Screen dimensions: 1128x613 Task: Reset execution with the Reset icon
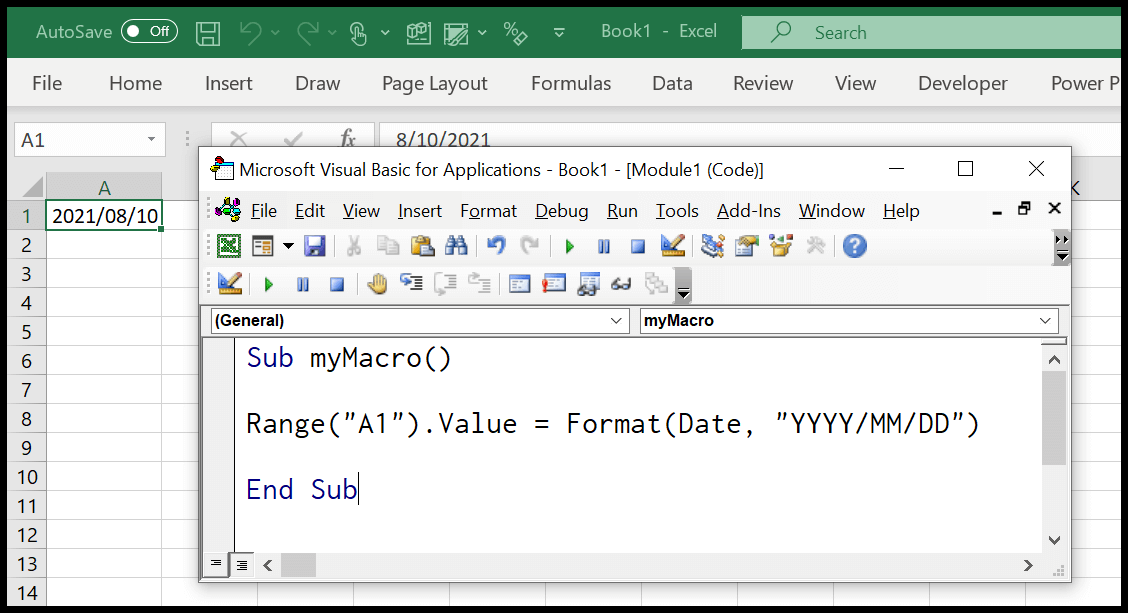(638, 246)
